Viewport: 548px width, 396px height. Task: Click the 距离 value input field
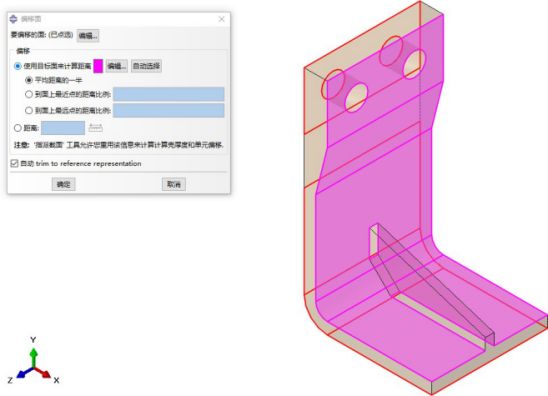coord(63,128)
